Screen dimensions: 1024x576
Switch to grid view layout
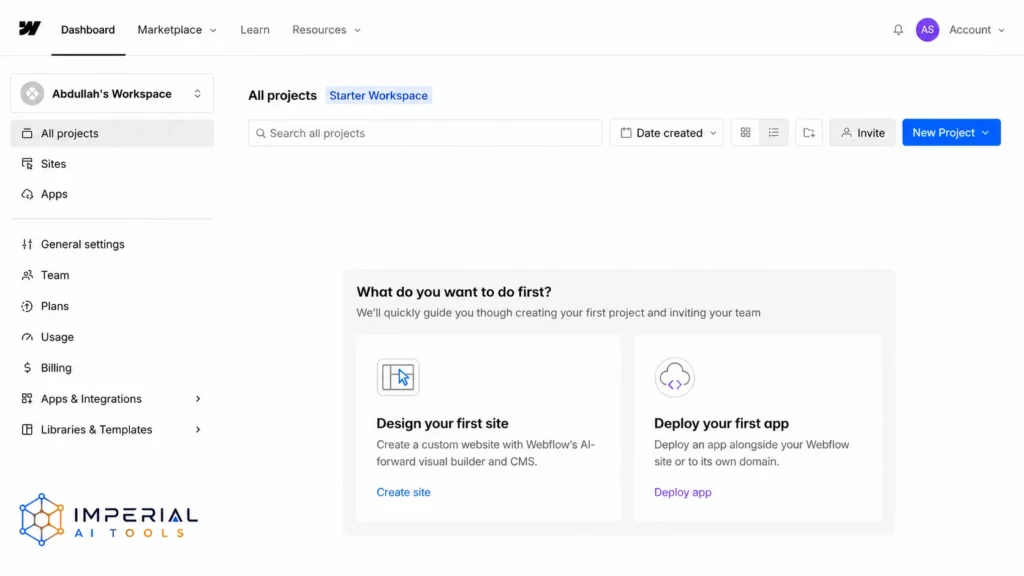(x=745, y=133)
